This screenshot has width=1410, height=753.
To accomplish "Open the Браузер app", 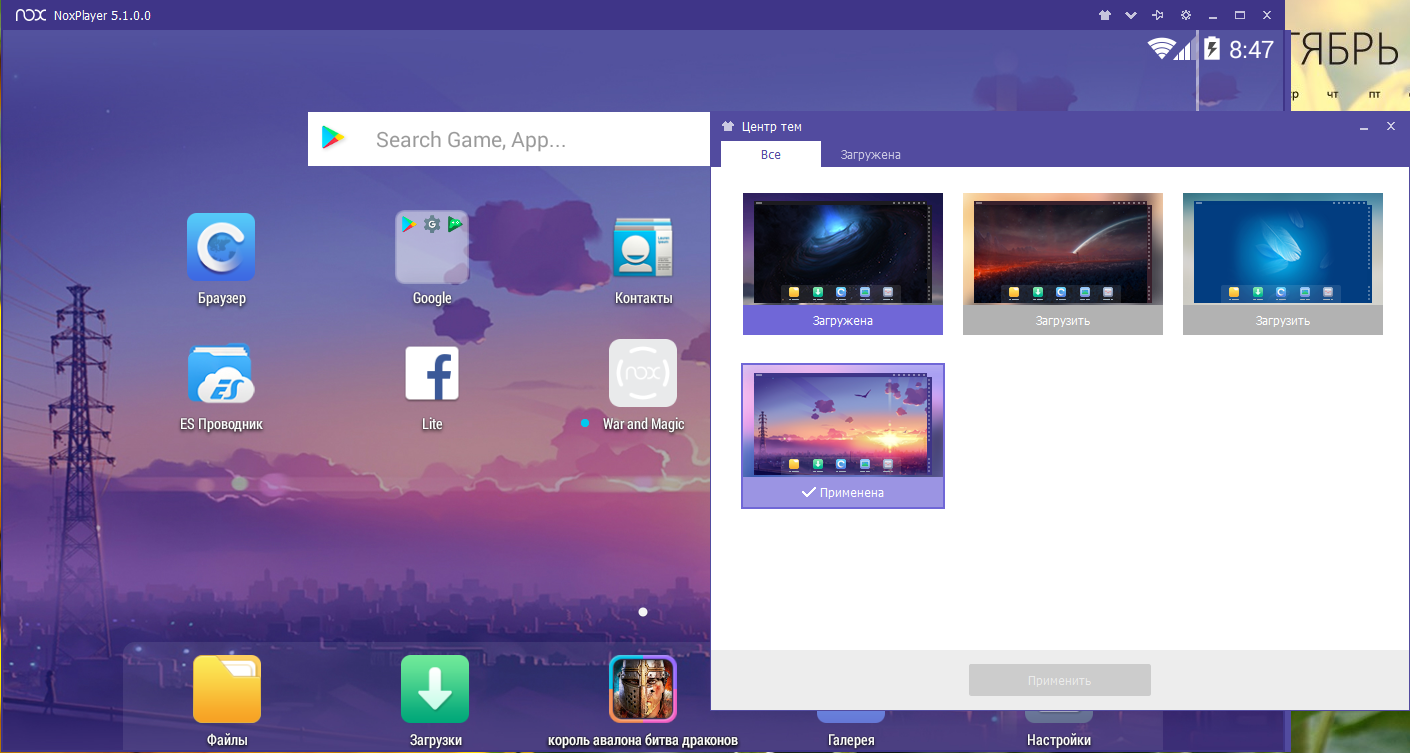I will pos(221,248).
